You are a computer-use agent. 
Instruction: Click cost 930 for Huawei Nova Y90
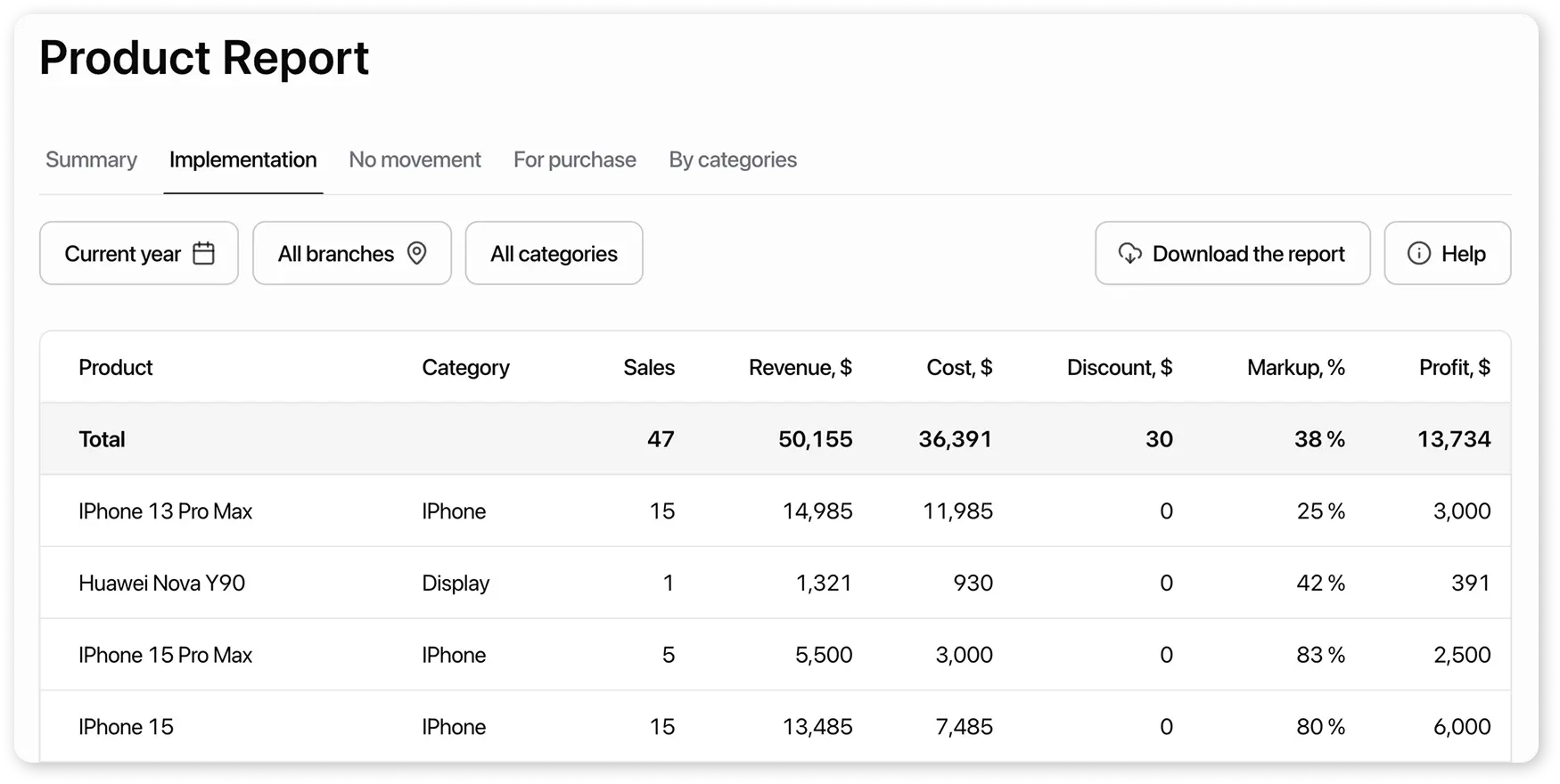click(x=973, y=583)
